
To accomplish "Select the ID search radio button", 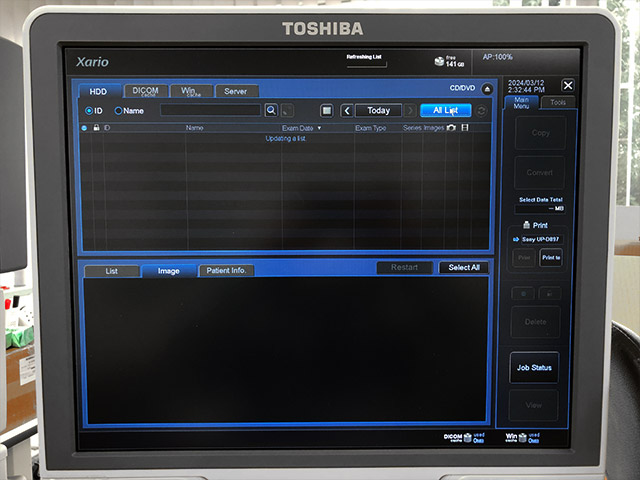I will coord(89,111).
